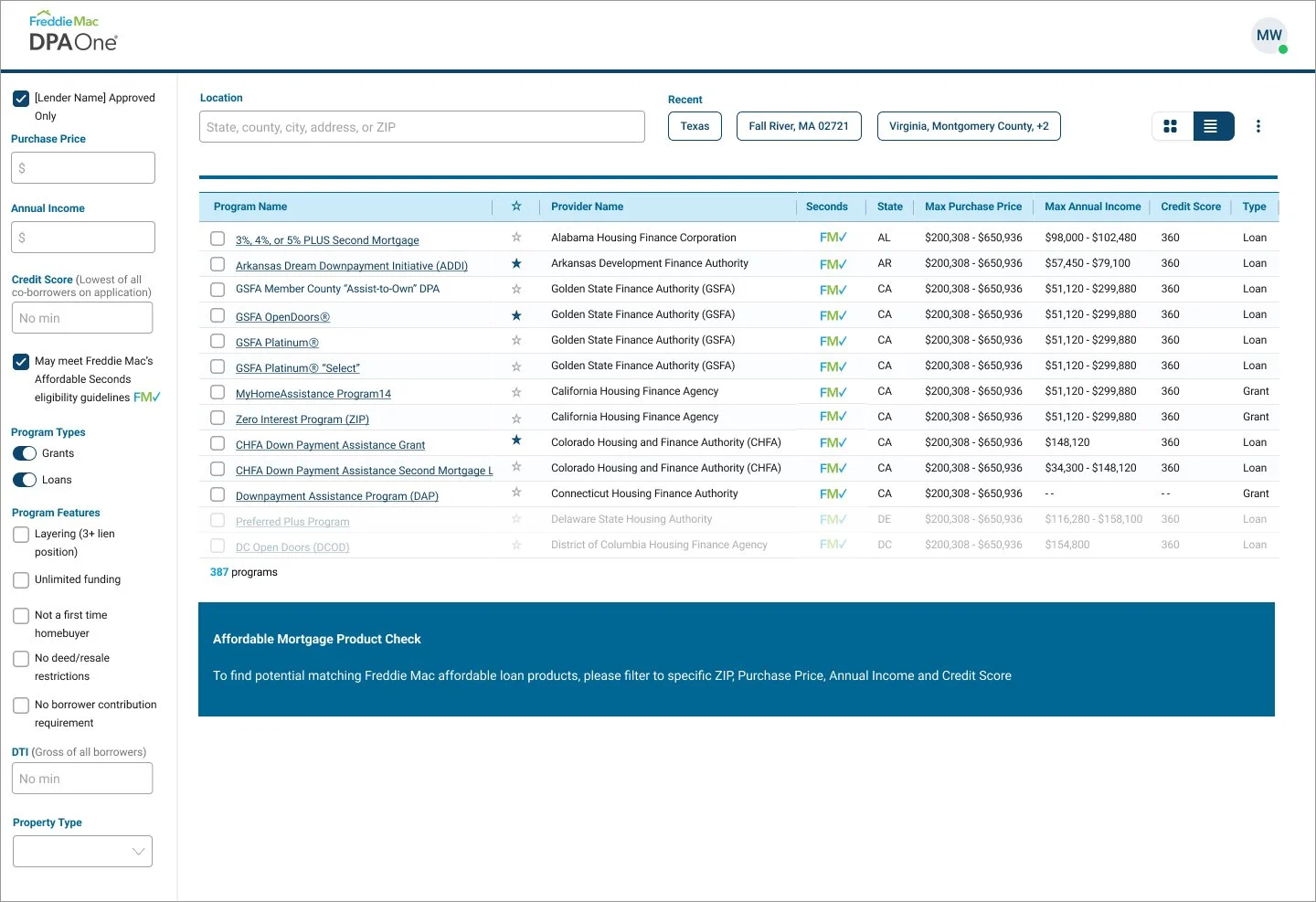Screen dimensions: 1316x902
Task: Select recent search Texas
Action: pos(695,126)
